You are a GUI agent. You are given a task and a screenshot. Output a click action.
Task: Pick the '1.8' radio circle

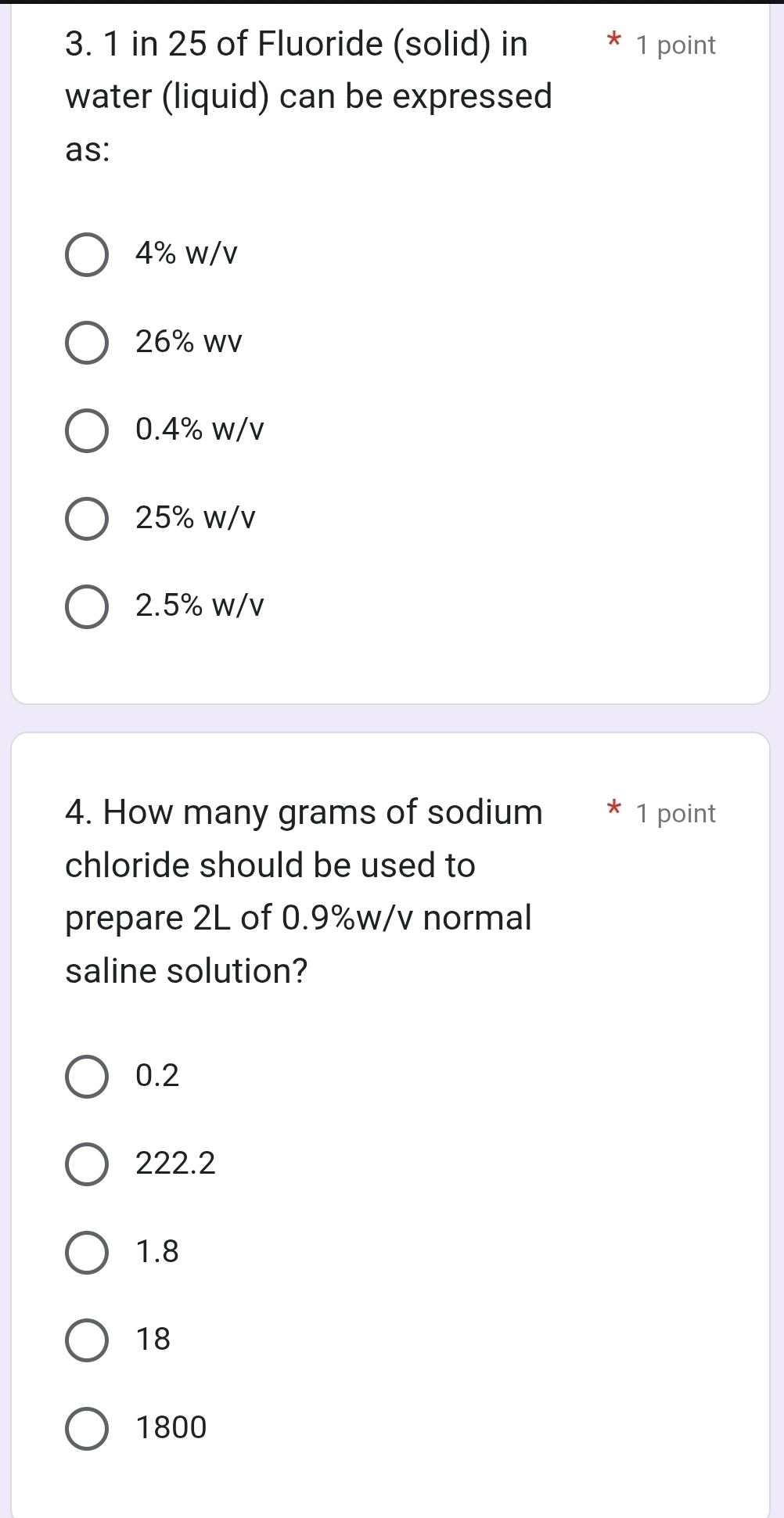(x=86, y=1252)
